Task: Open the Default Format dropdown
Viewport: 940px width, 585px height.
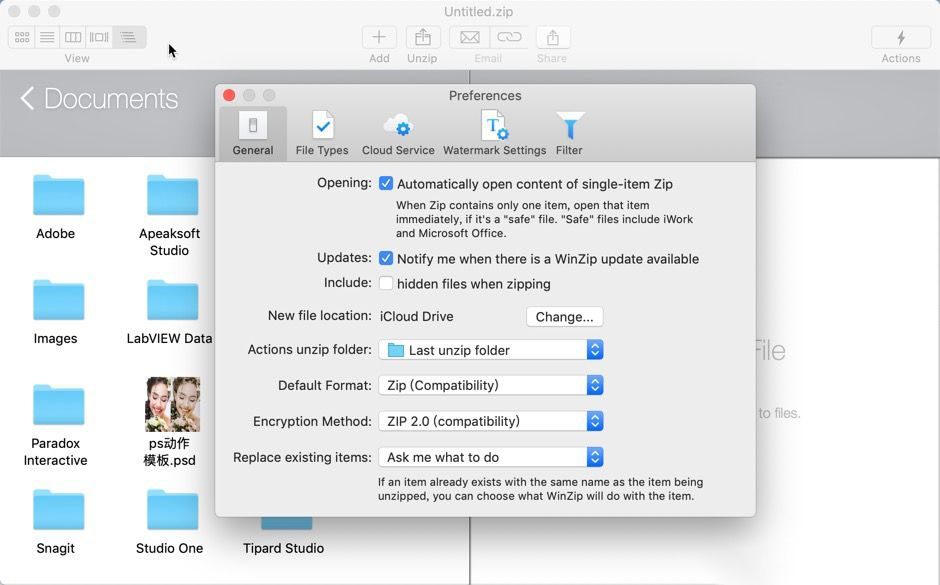Action: (491, 385)
